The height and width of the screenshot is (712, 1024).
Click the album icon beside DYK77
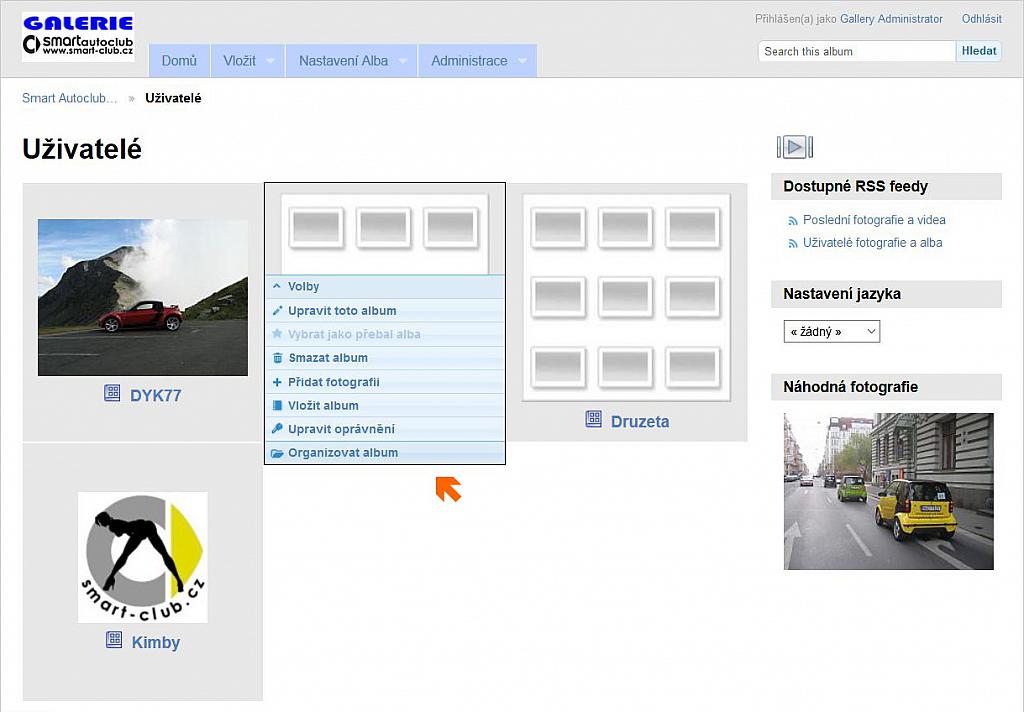point(112,393)
